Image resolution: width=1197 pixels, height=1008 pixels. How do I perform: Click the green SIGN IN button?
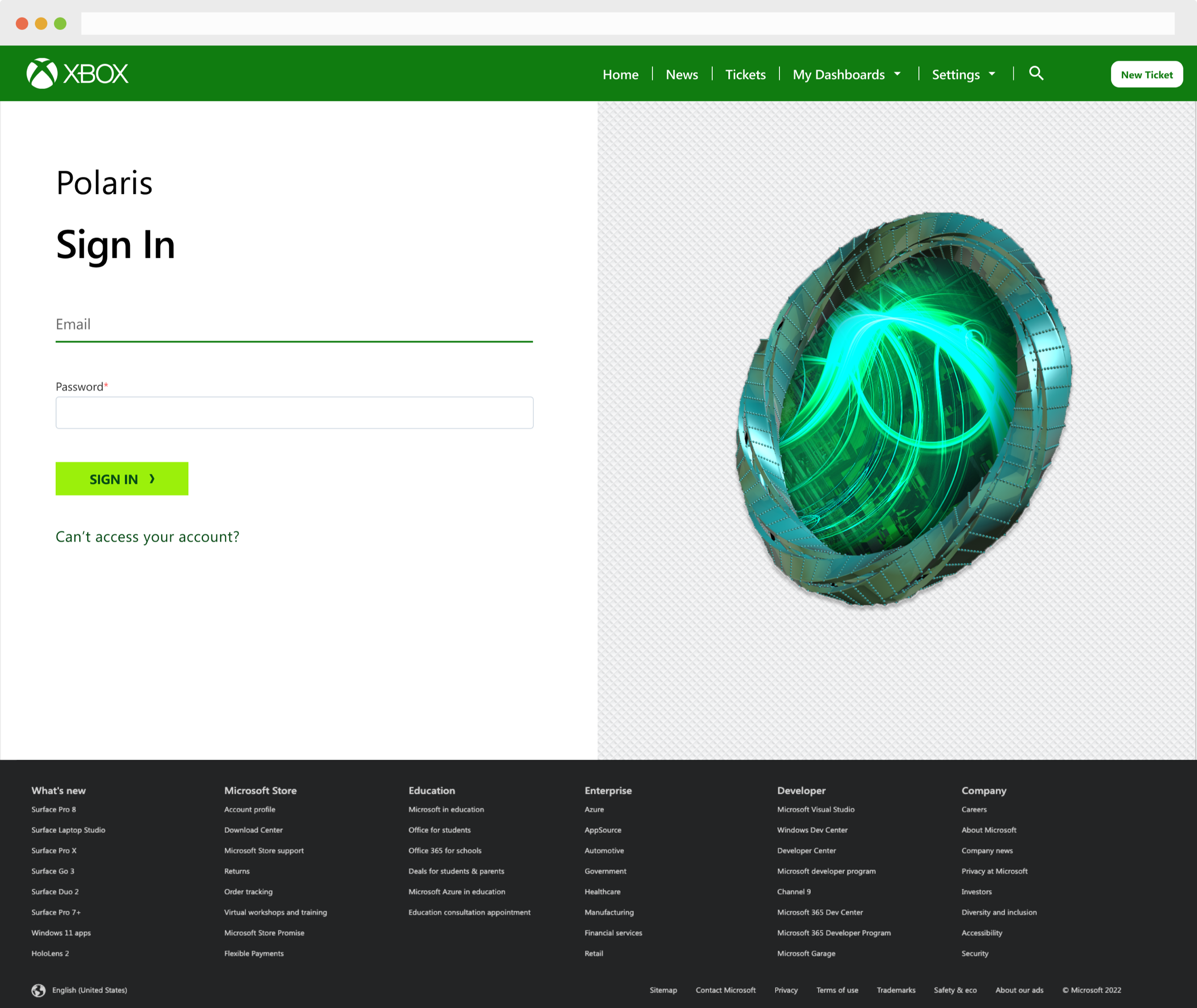click(x=122, y=479)
